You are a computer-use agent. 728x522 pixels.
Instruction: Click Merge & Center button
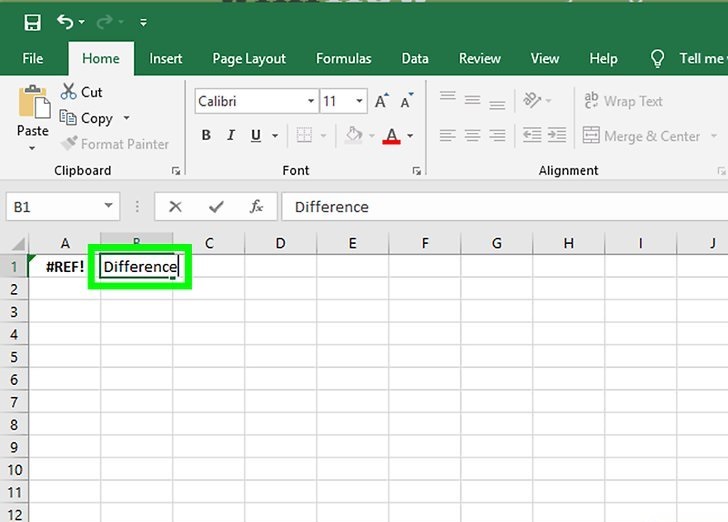point(652,136)
